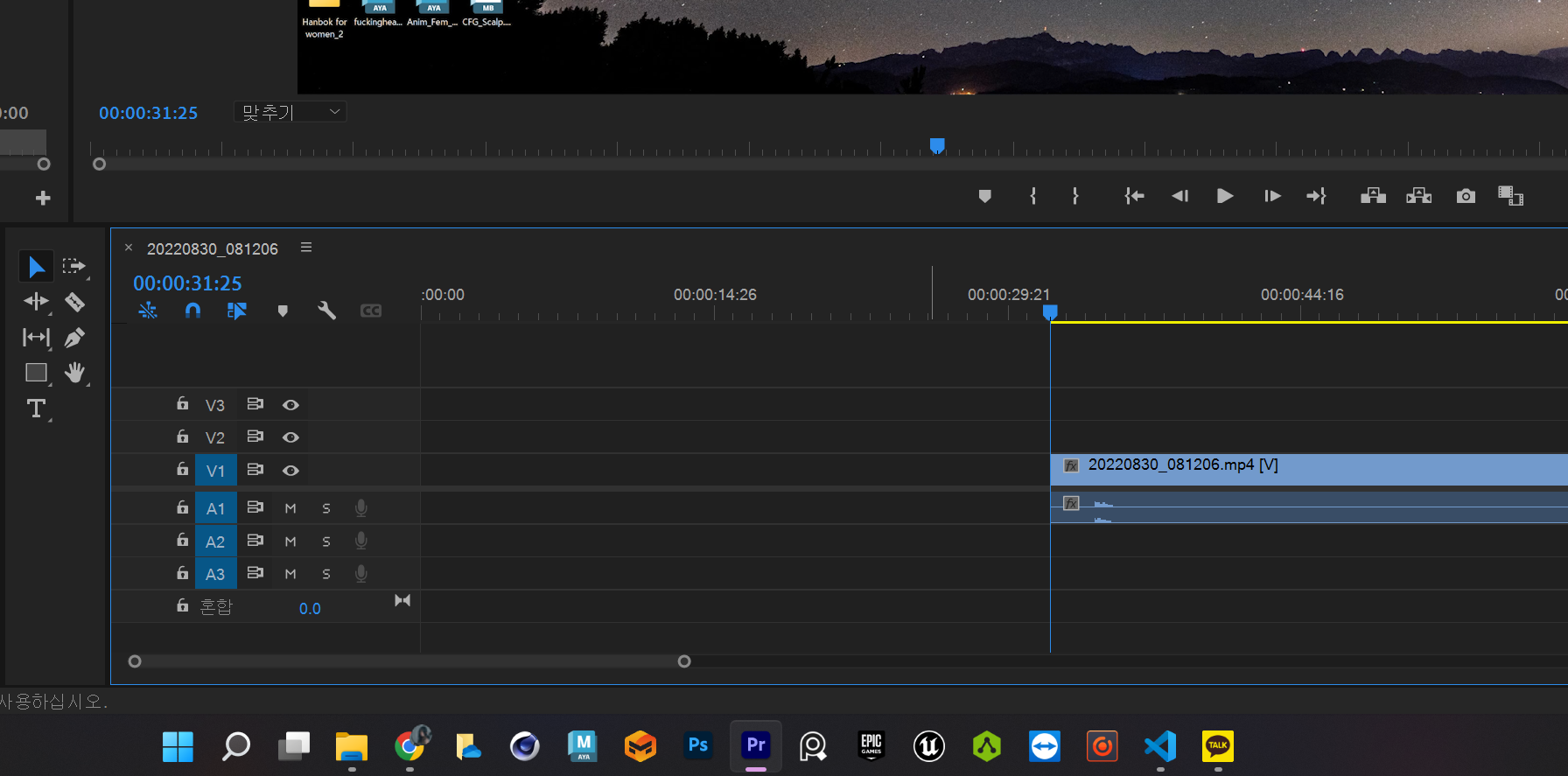
Task: Toggle V1 track output eye
Action: tap(290, 471)
